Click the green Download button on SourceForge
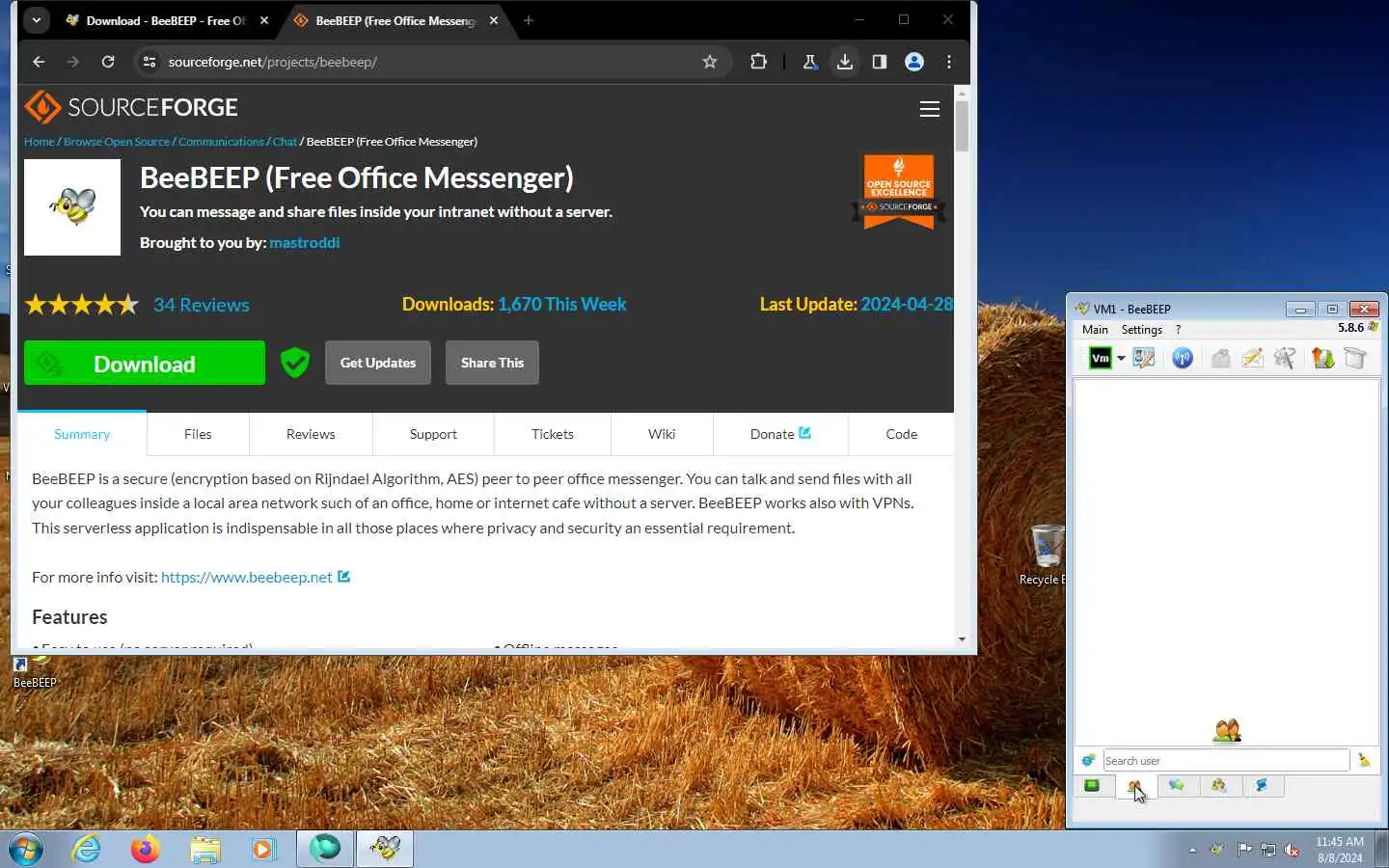Screen dimensions: 1389x868 click(145, 363)
